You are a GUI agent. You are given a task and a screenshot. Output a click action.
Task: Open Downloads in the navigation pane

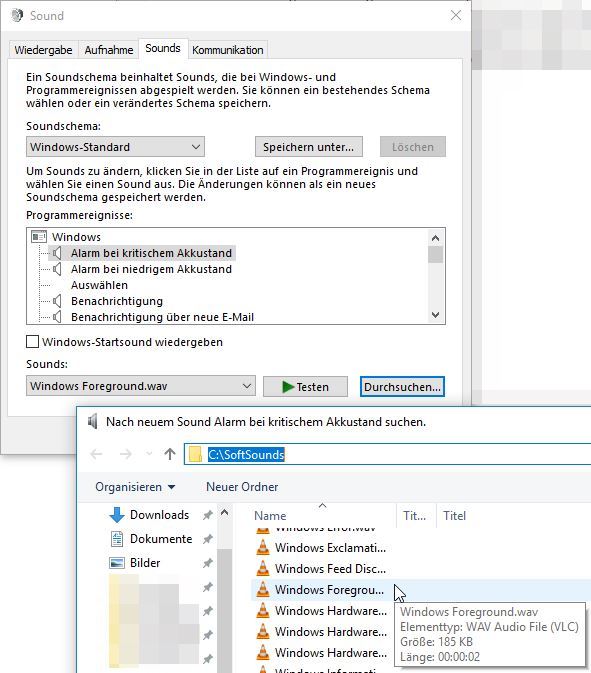click(159, 515)
